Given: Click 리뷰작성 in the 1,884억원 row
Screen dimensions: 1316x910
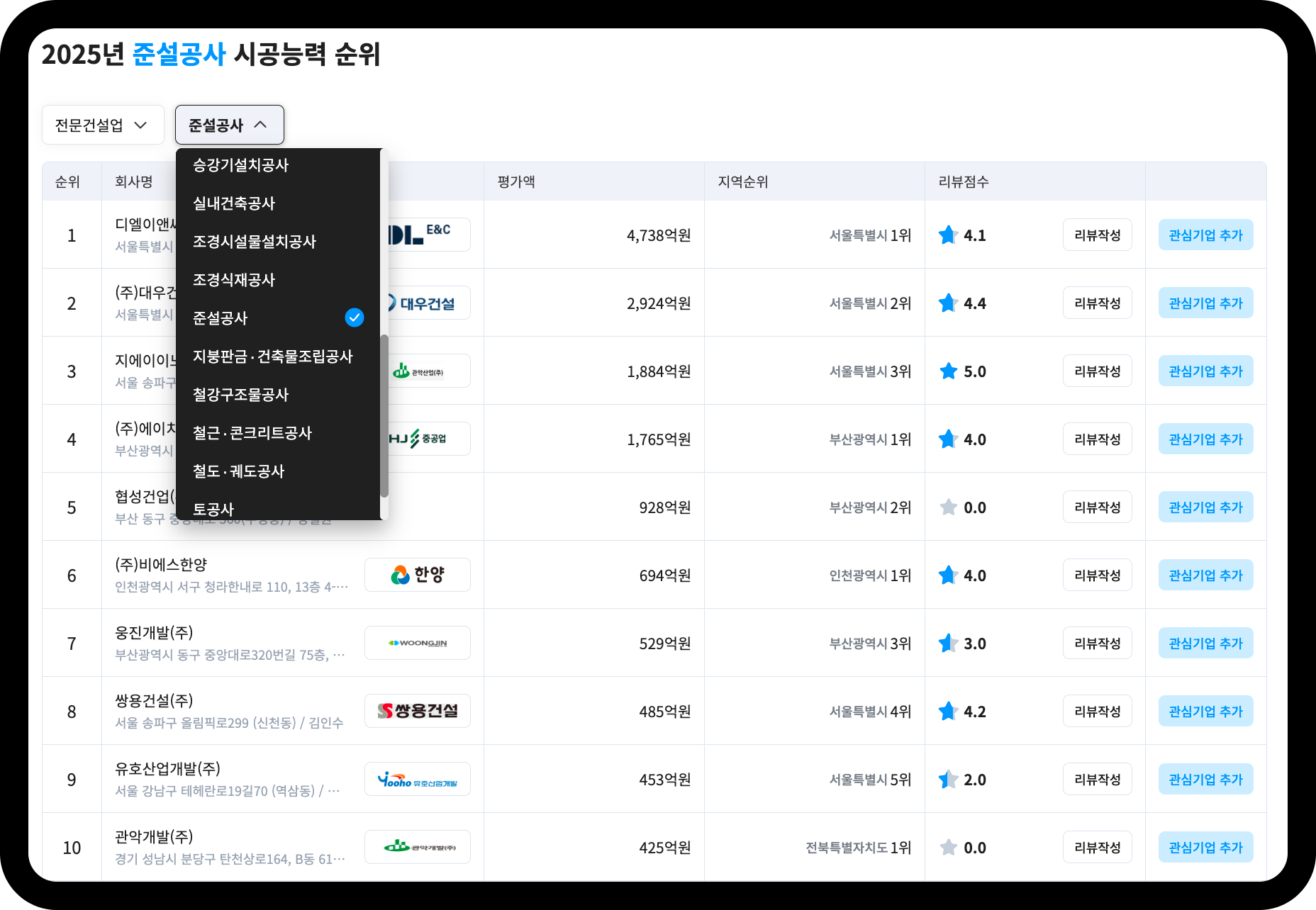Looking at the screenshot, I should 1098,371.
